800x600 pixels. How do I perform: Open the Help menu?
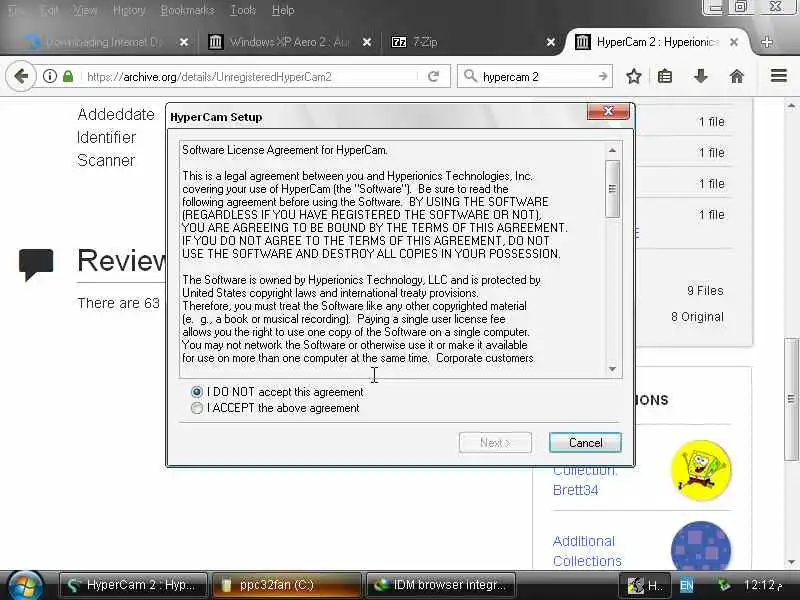click(283, 10)
